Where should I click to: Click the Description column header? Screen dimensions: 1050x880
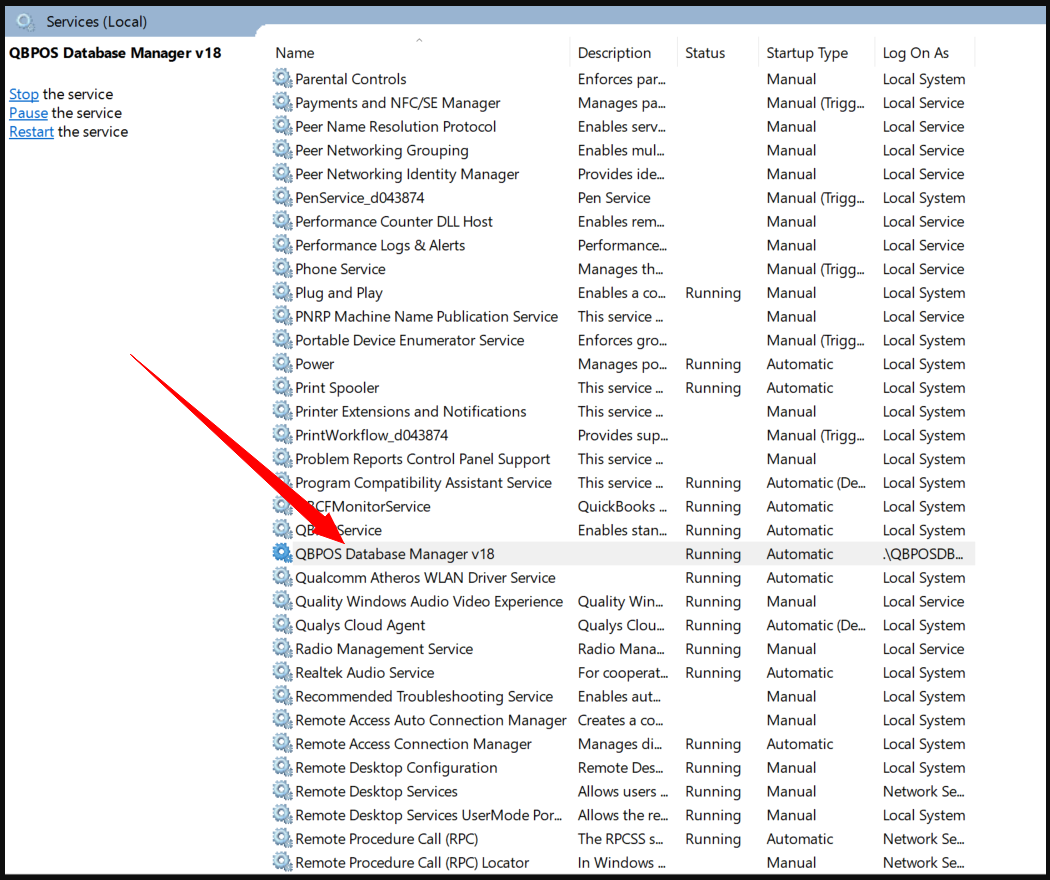tap(614, 53)
